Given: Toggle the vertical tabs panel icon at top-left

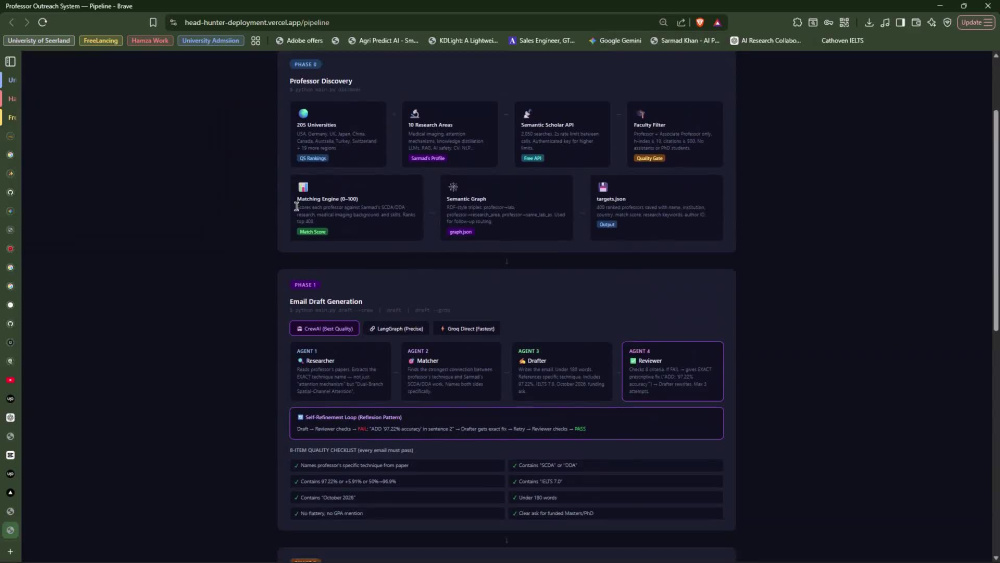Looking at the screenshot, I should point(10,62).
